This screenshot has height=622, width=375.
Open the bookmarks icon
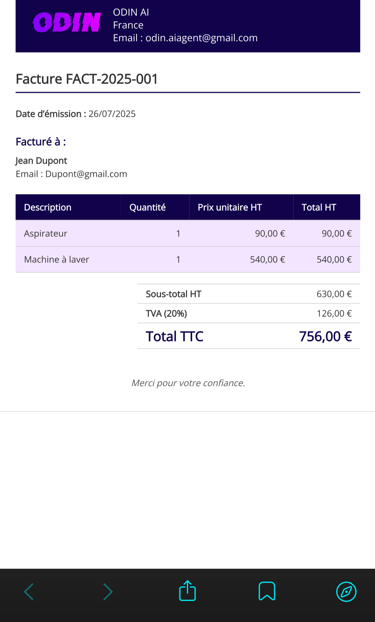[267, 591]
